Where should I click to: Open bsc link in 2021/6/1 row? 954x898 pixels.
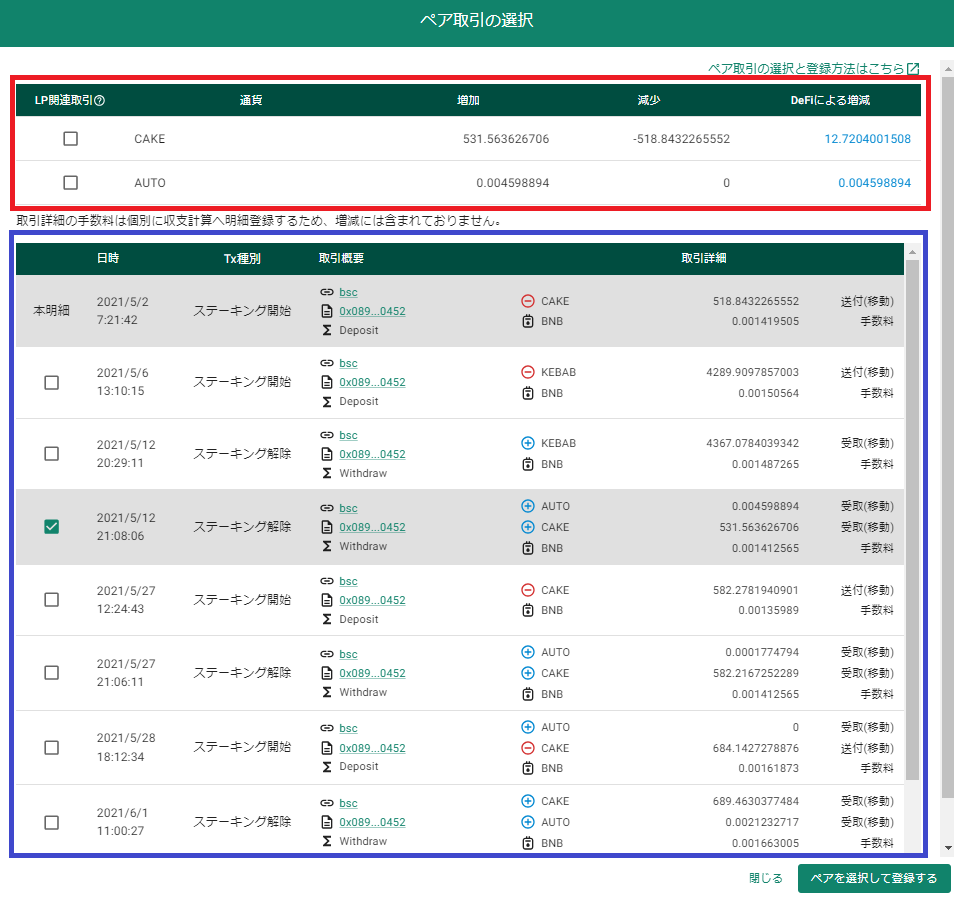(348, 804)
